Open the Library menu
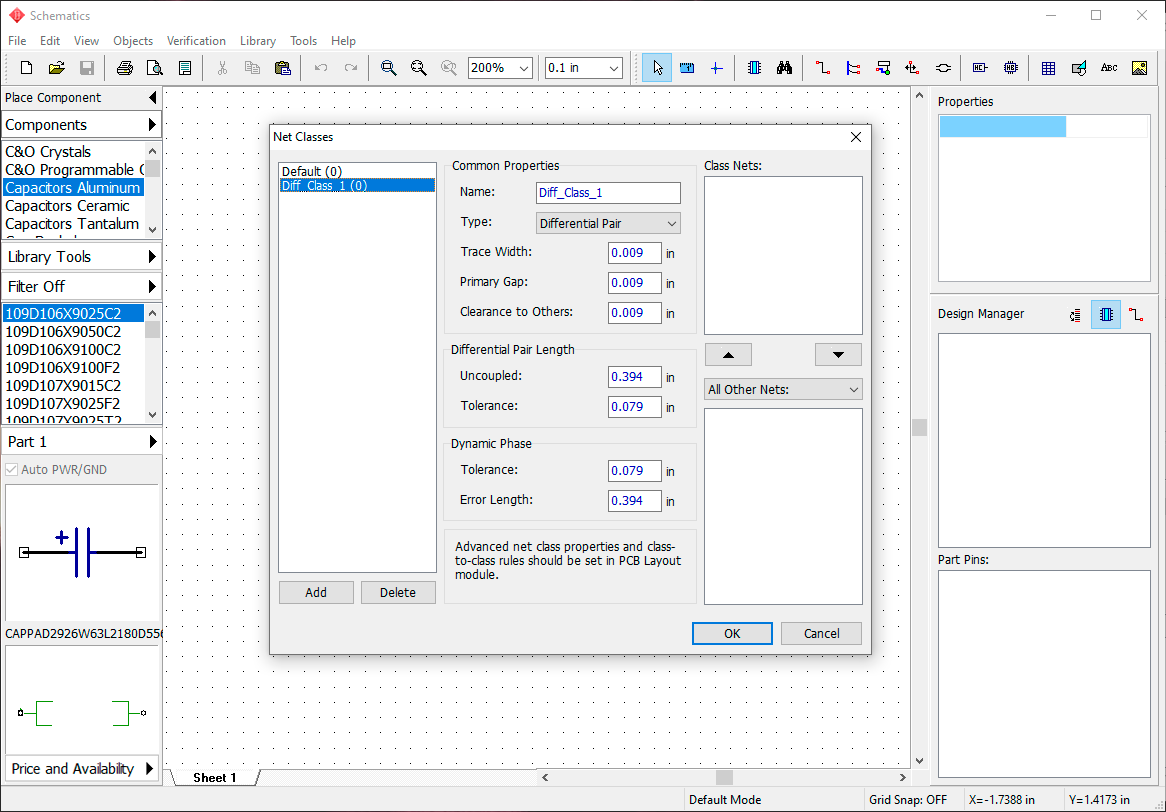 [x=257, y=41]
